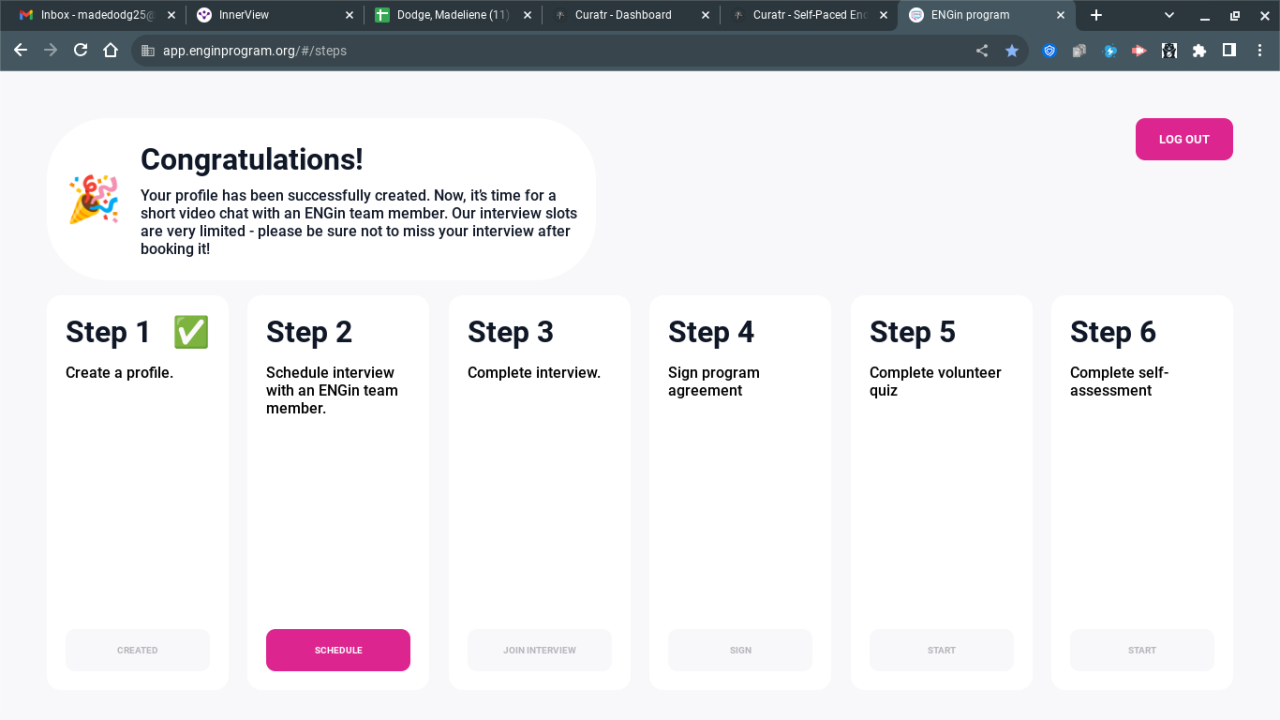Close the Dodge, Madeliene tab
Image resolution: width=1280 pixels, height=720 pixels.
click(x=527, y=15)
